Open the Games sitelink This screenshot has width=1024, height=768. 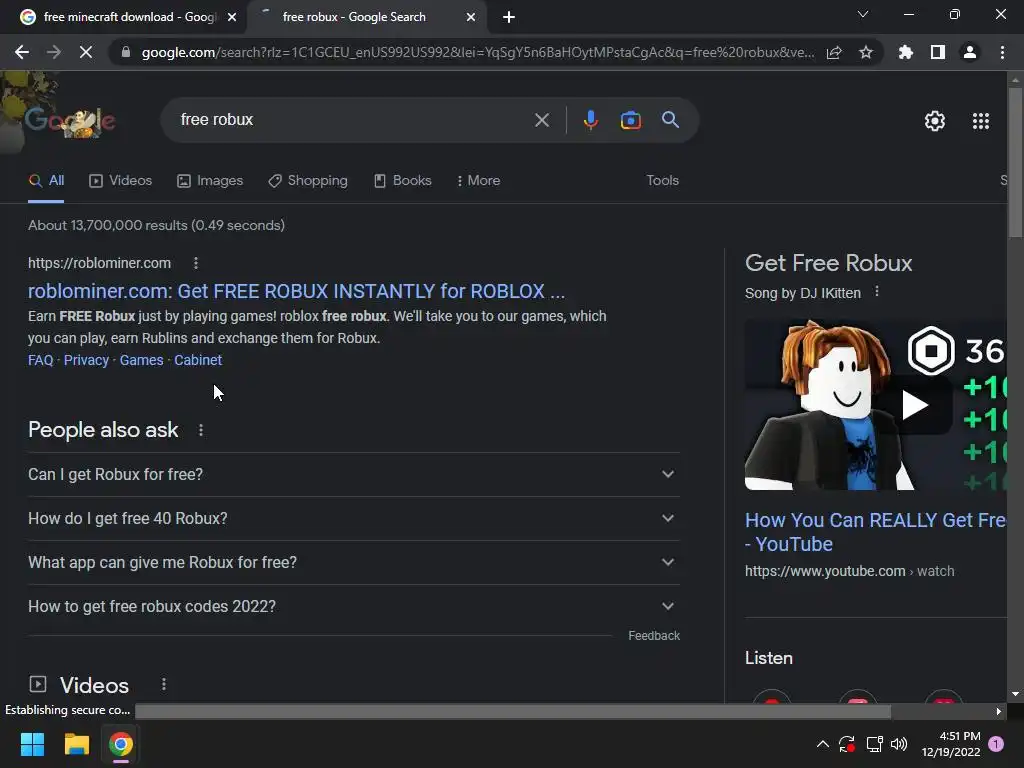point(141,360)
